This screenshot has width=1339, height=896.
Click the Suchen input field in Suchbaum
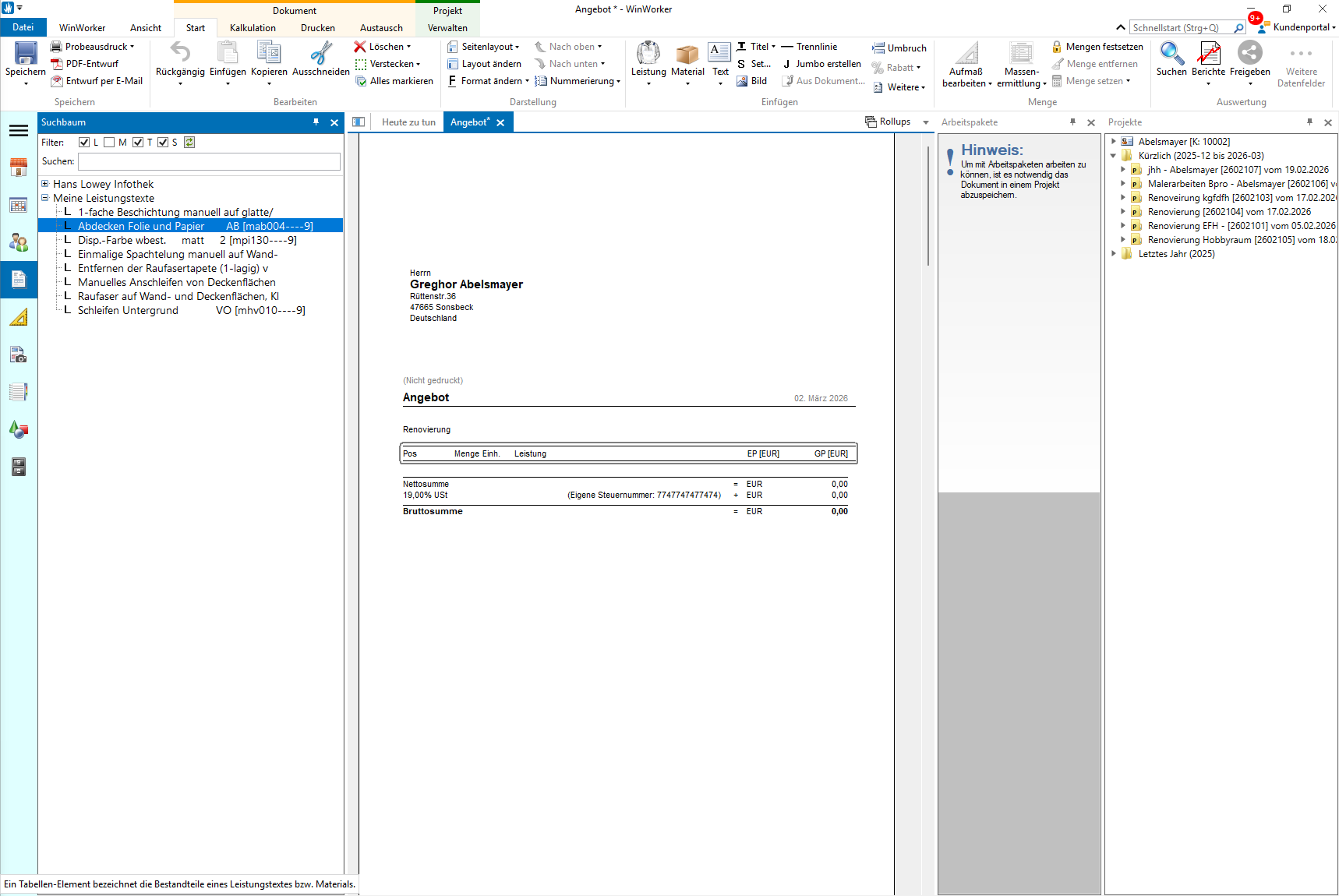209,161
